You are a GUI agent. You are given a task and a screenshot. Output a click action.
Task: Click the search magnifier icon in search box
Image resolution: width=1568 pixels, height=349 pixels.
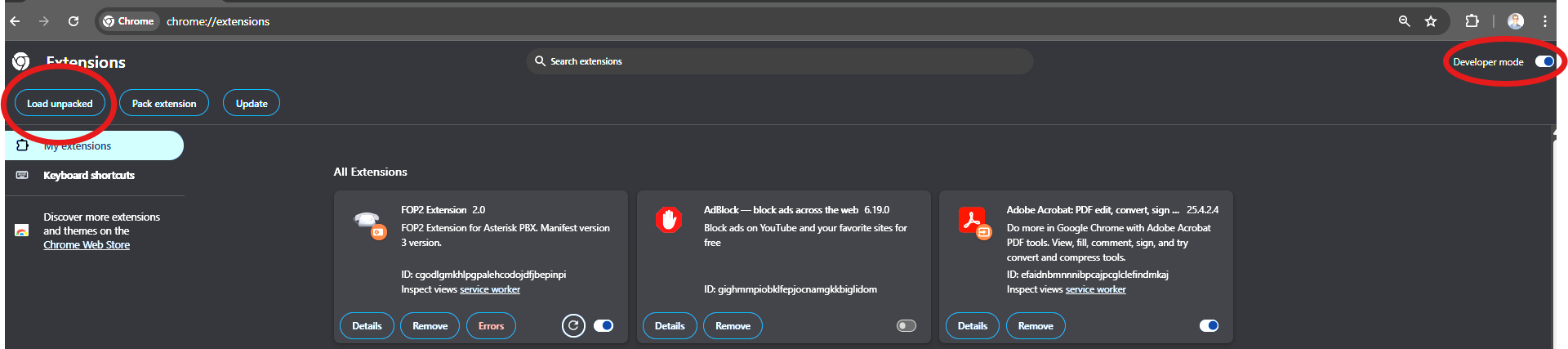tap(540, 61)
